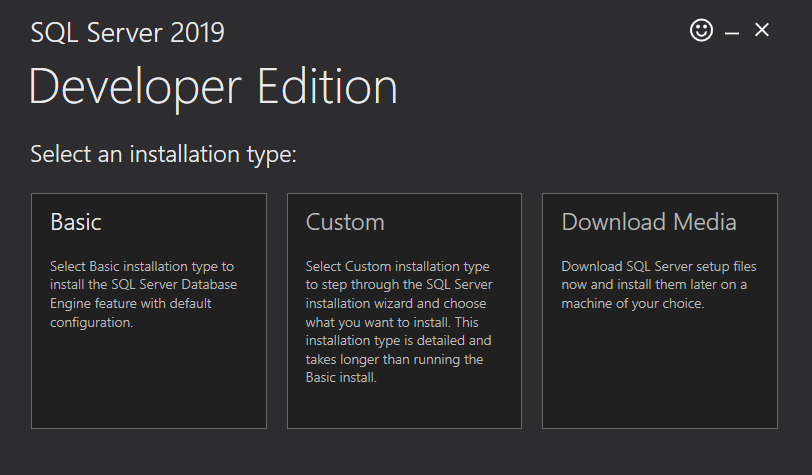
Task: Choose the Download Media tile
Action: click(x=660, y=311)
